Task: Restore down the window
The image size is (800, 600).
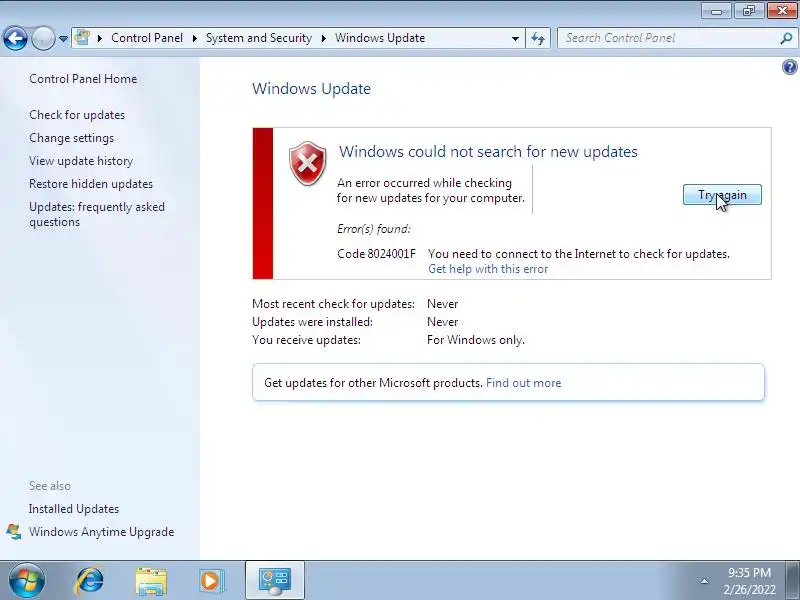Action: point(748,11)
